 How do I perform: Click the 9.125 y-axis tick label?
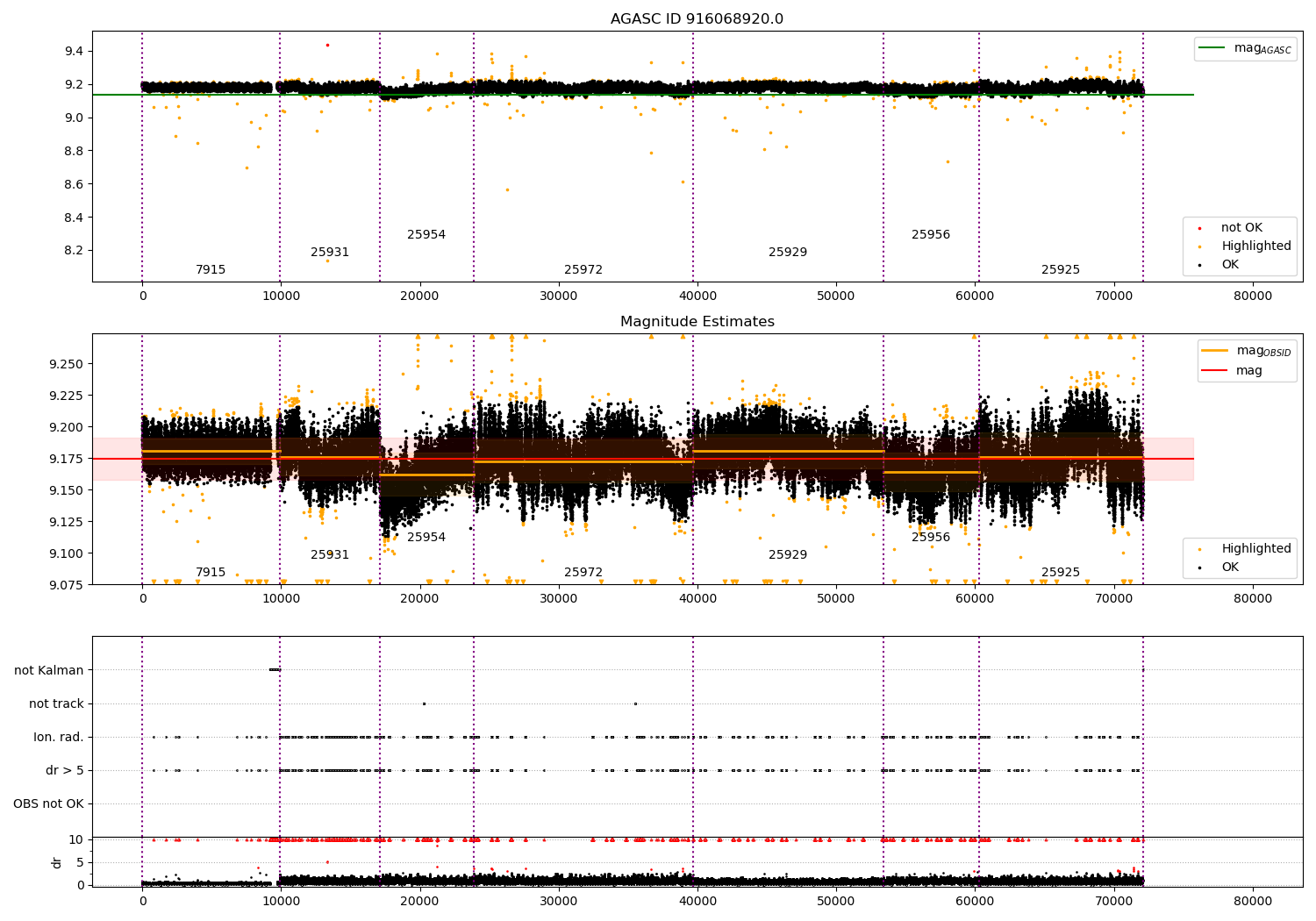pyautogui.click(x=66, y=522)
